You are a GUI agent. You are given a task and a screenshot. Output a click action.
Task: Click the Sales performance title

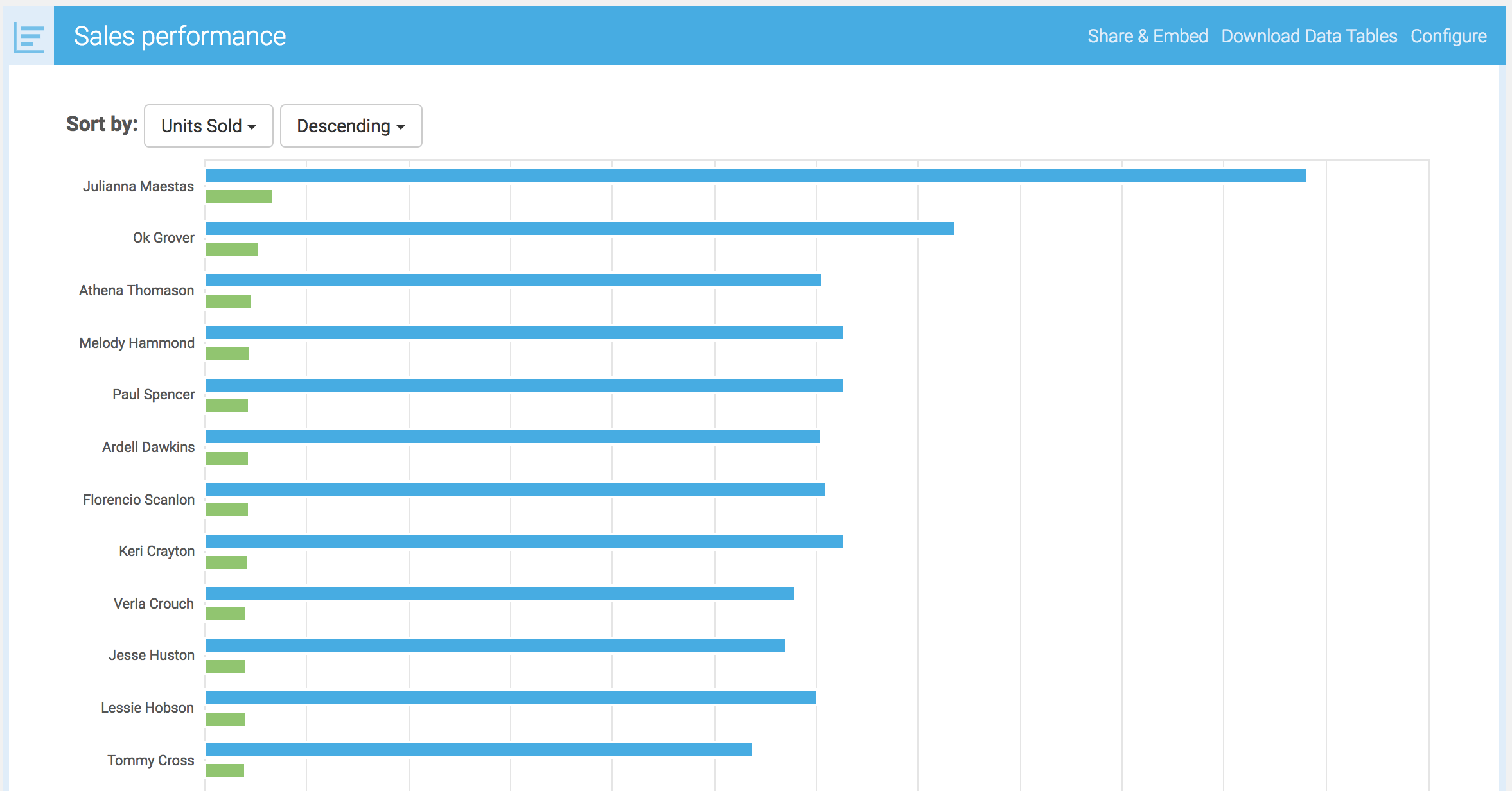pos(179,37)
